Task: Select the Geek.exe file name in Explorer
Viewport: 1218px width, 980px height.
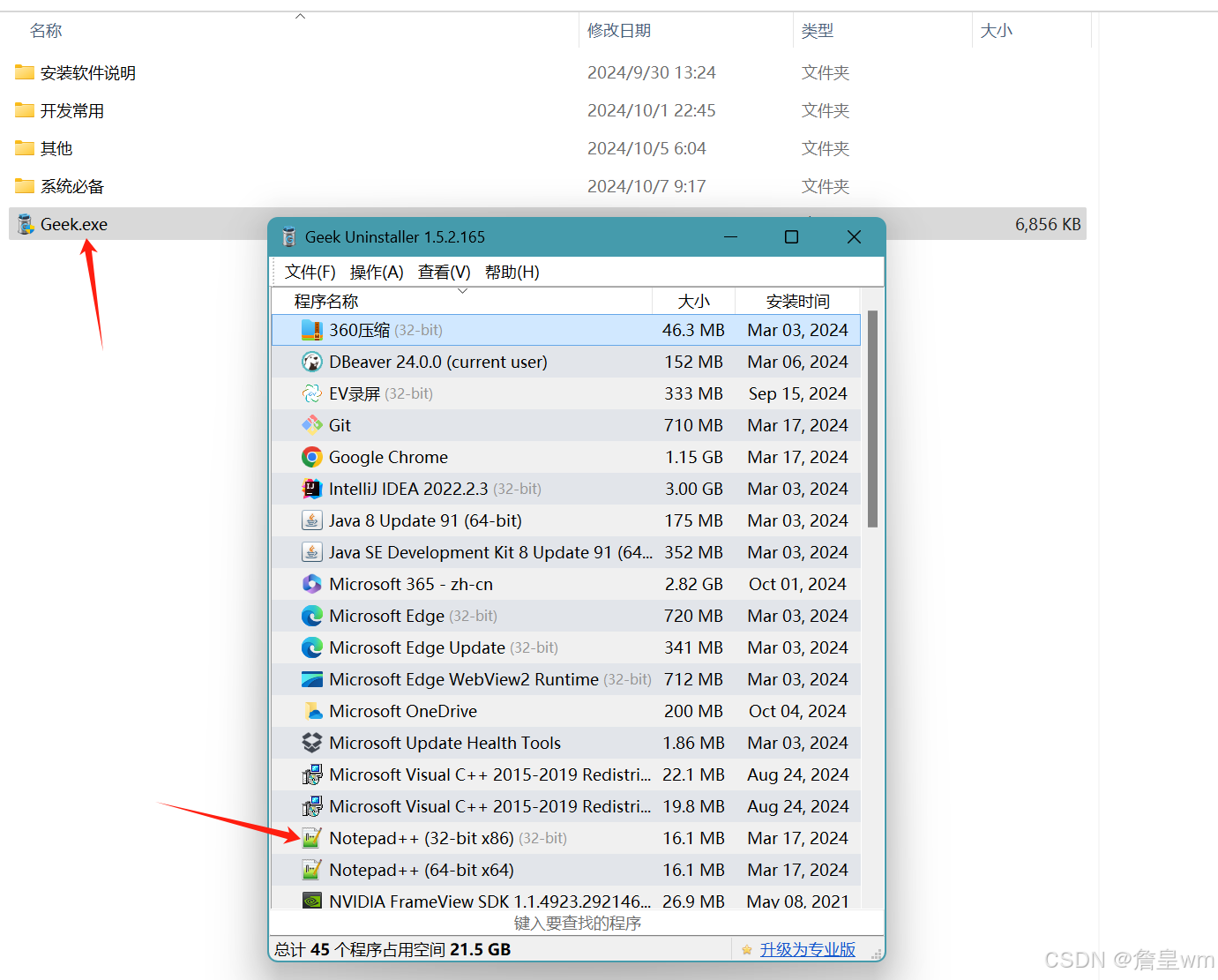Action: point(74,224)
